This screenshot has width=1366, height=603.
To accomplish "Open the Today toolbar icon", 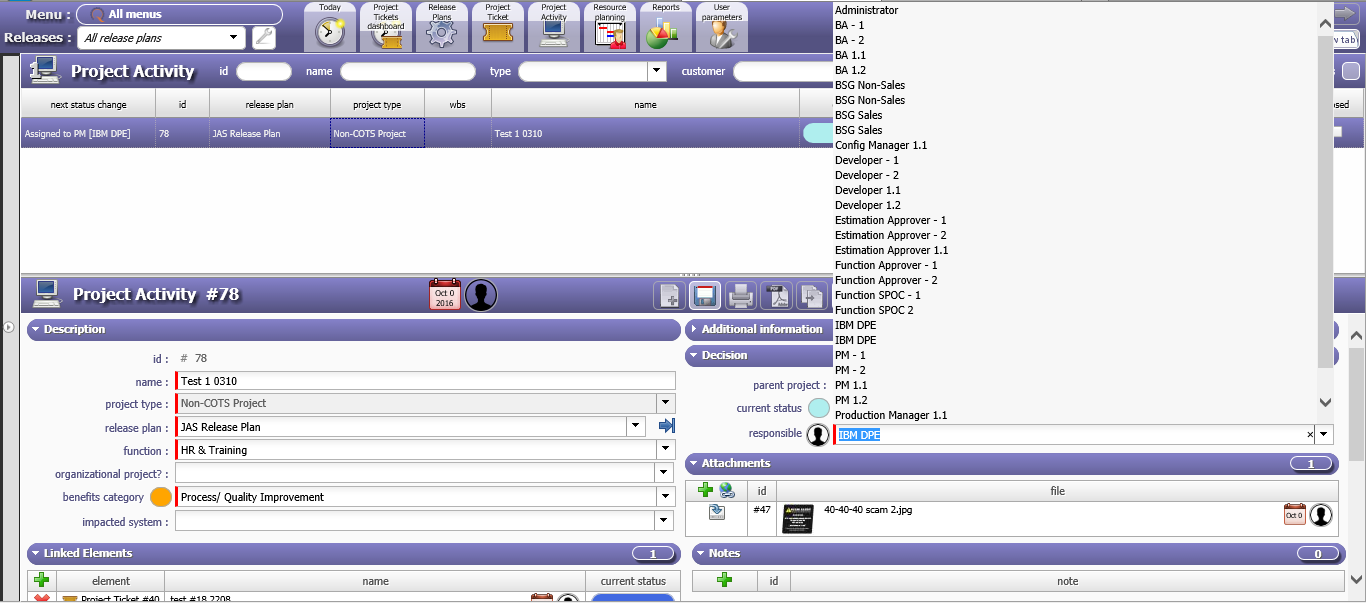I will coord(330,27).
